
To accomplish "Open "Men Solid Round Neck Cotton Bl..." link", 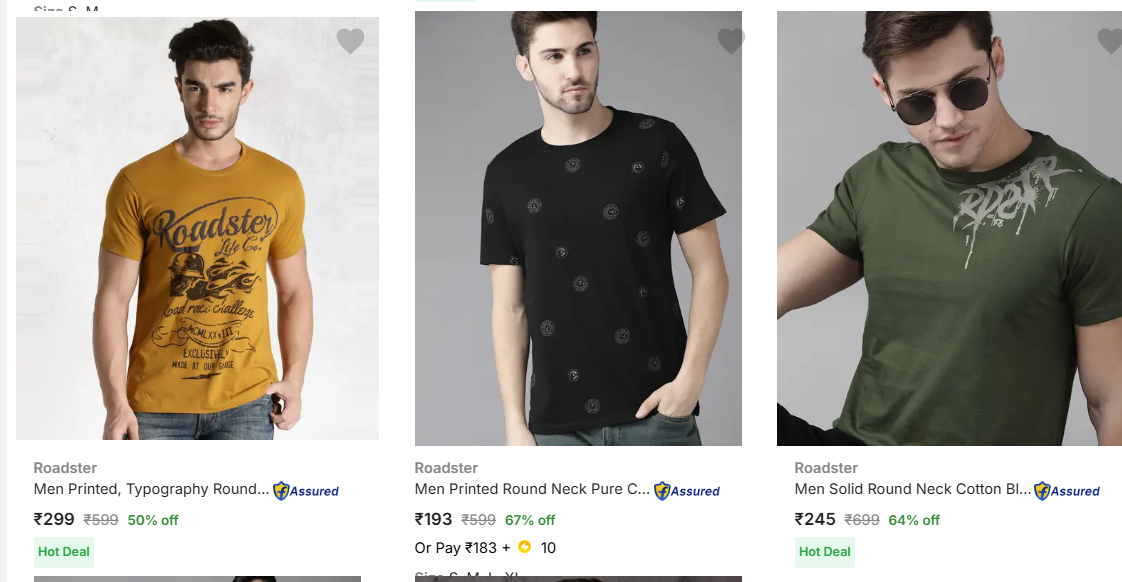I will (x=912, y=489).
